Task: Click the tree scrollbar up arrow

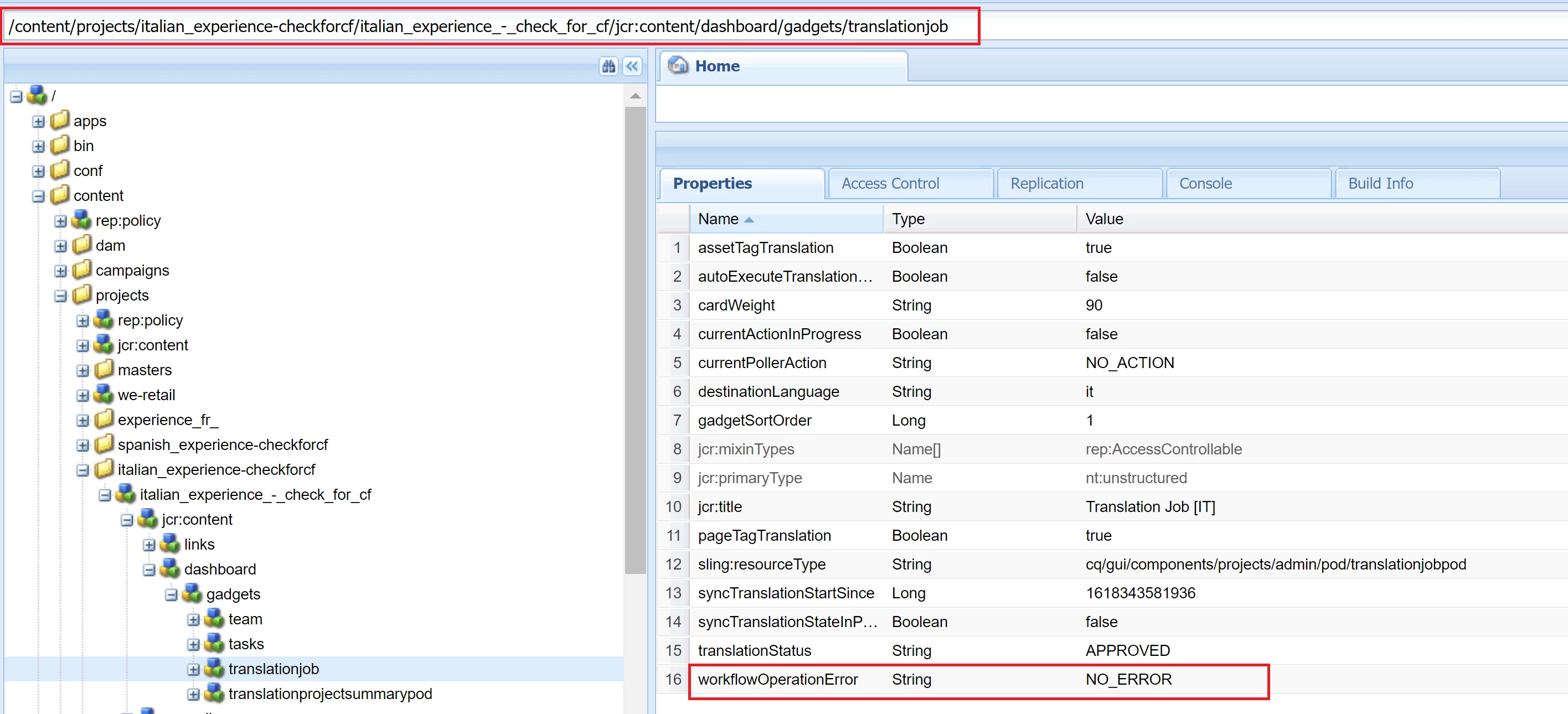Action: pyautogui.click(x=635, y=96)
